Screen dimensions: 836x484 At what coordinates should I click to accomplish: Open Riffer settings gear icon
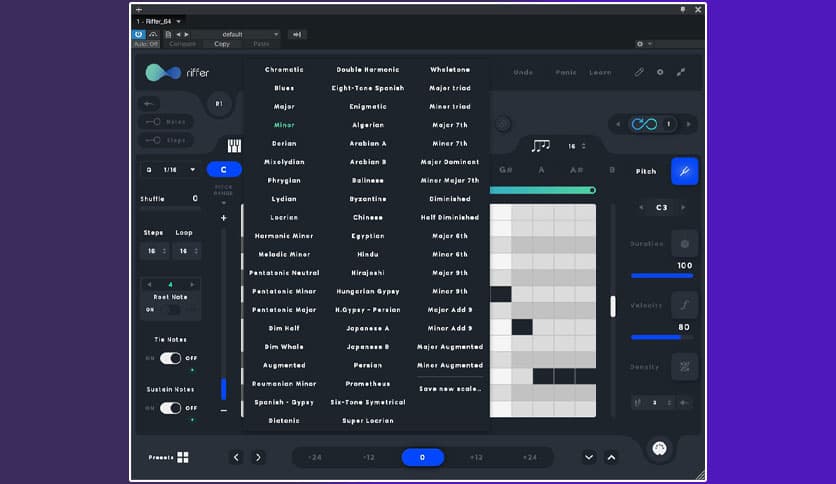point(660,72)
